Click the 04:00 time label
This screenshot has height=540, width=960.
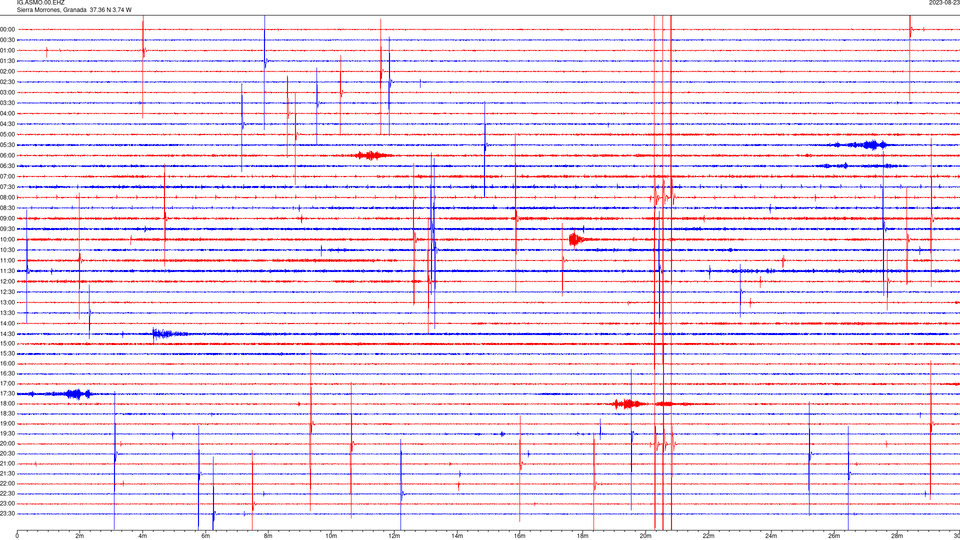coord(8,113)
